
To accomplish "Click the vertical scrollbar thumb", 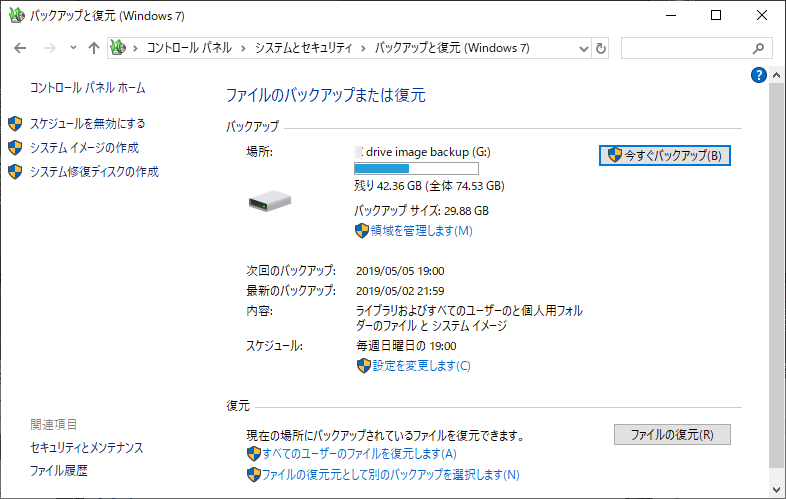I will coord(776,276).
